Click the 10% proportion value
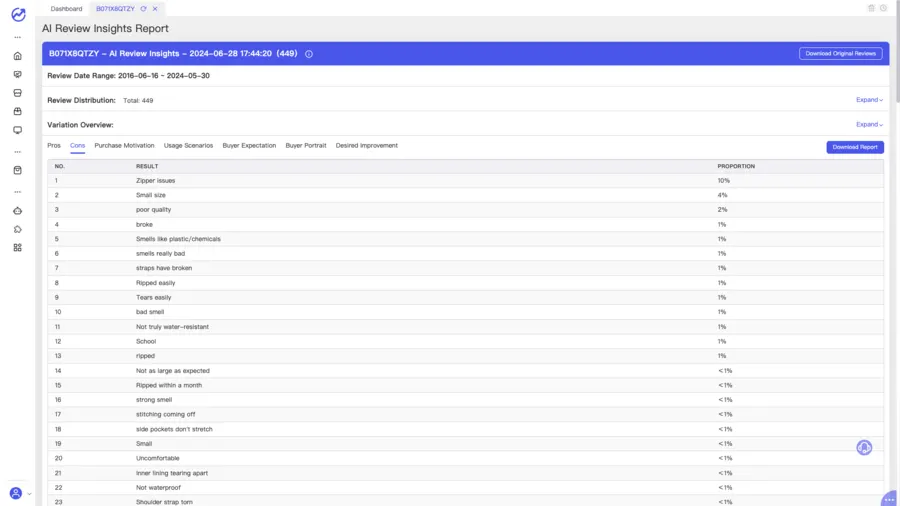The height and width of the screenshot is (506, 900). [x=723, y=181]
